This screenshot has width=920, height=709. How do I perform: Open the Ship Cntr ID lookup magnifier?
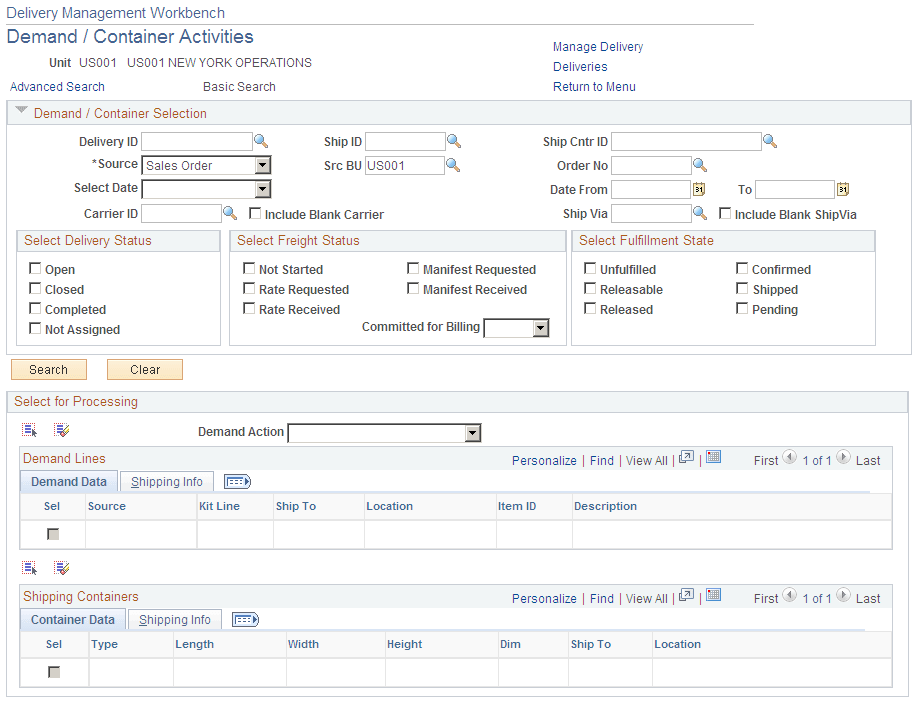point(769,141)
